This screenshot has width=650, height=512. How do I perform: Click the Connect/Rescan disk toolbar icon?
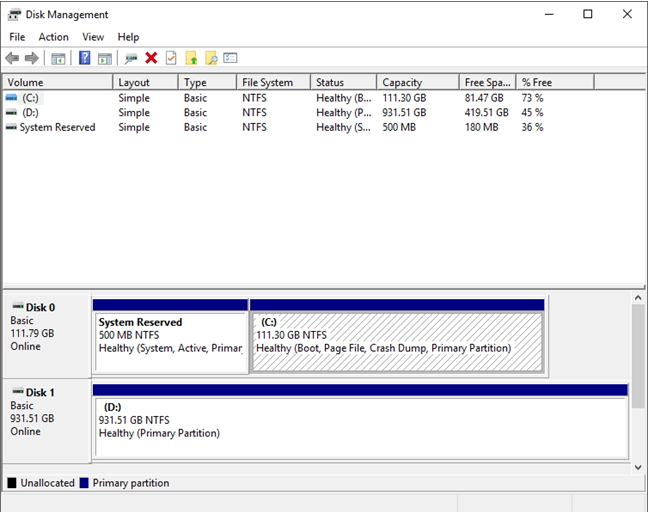click(x=131, y=58)
